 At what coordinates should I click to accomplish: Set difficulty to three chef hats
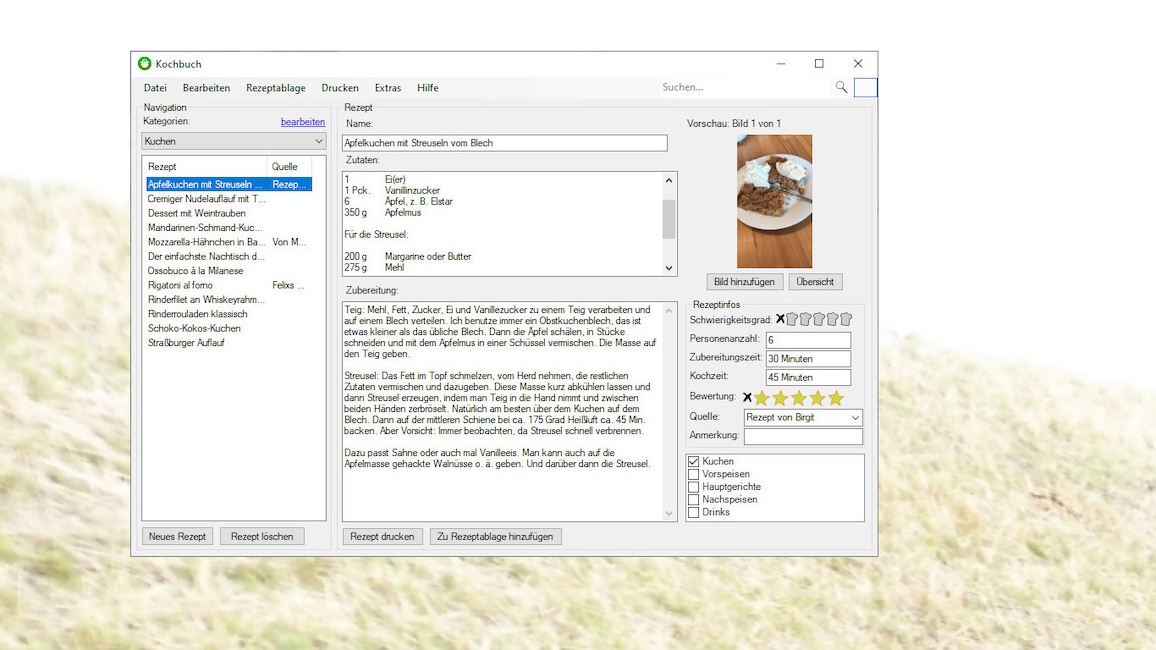819,320
